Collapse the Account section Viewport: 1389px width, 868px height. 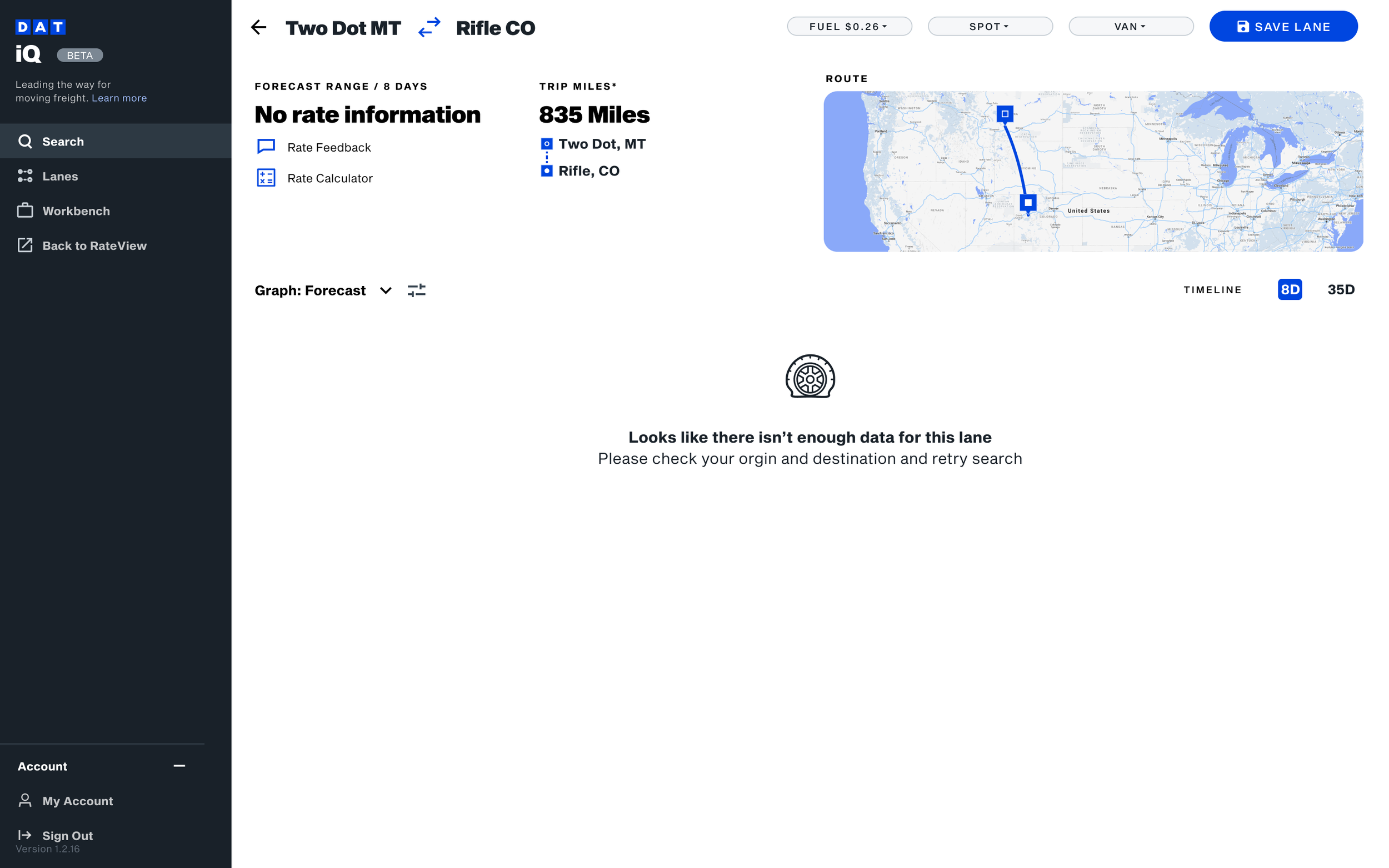179,766
